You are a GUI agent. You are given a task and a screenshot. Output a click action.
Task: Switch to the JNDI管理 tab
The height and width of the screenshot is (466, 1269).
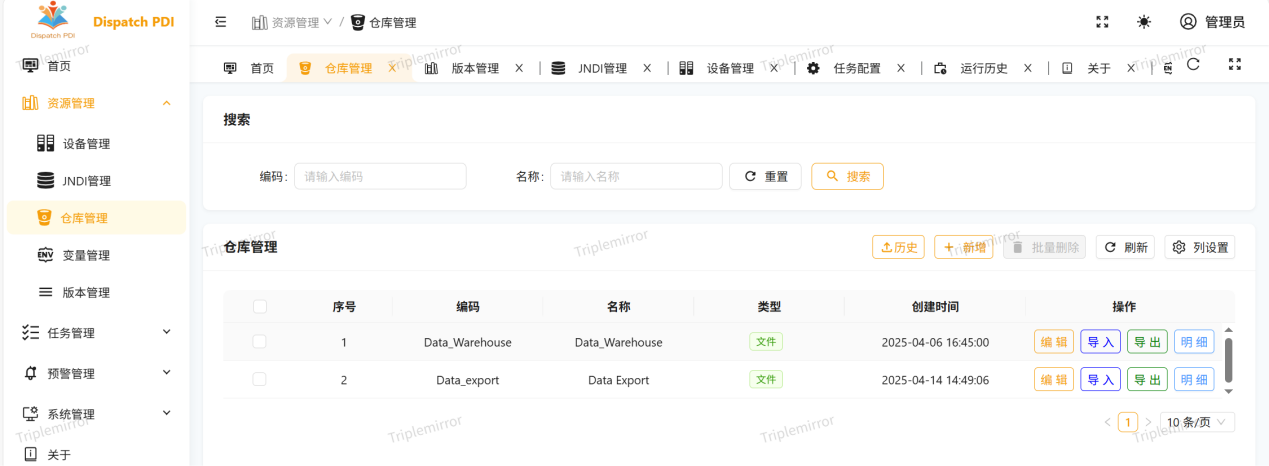602,68
